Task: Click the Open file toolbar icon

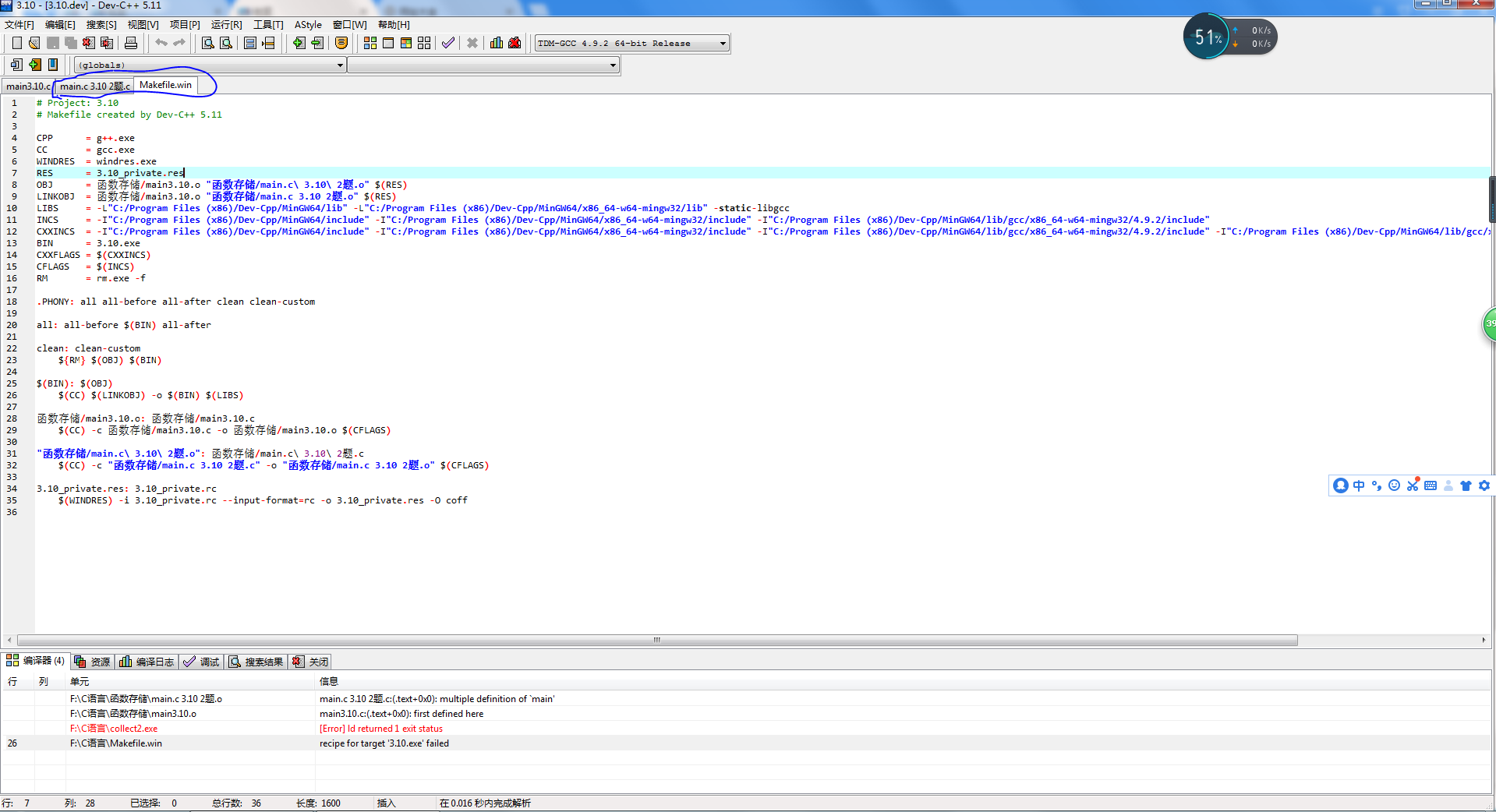Action: pyautogui.click(x=34, y=43)
